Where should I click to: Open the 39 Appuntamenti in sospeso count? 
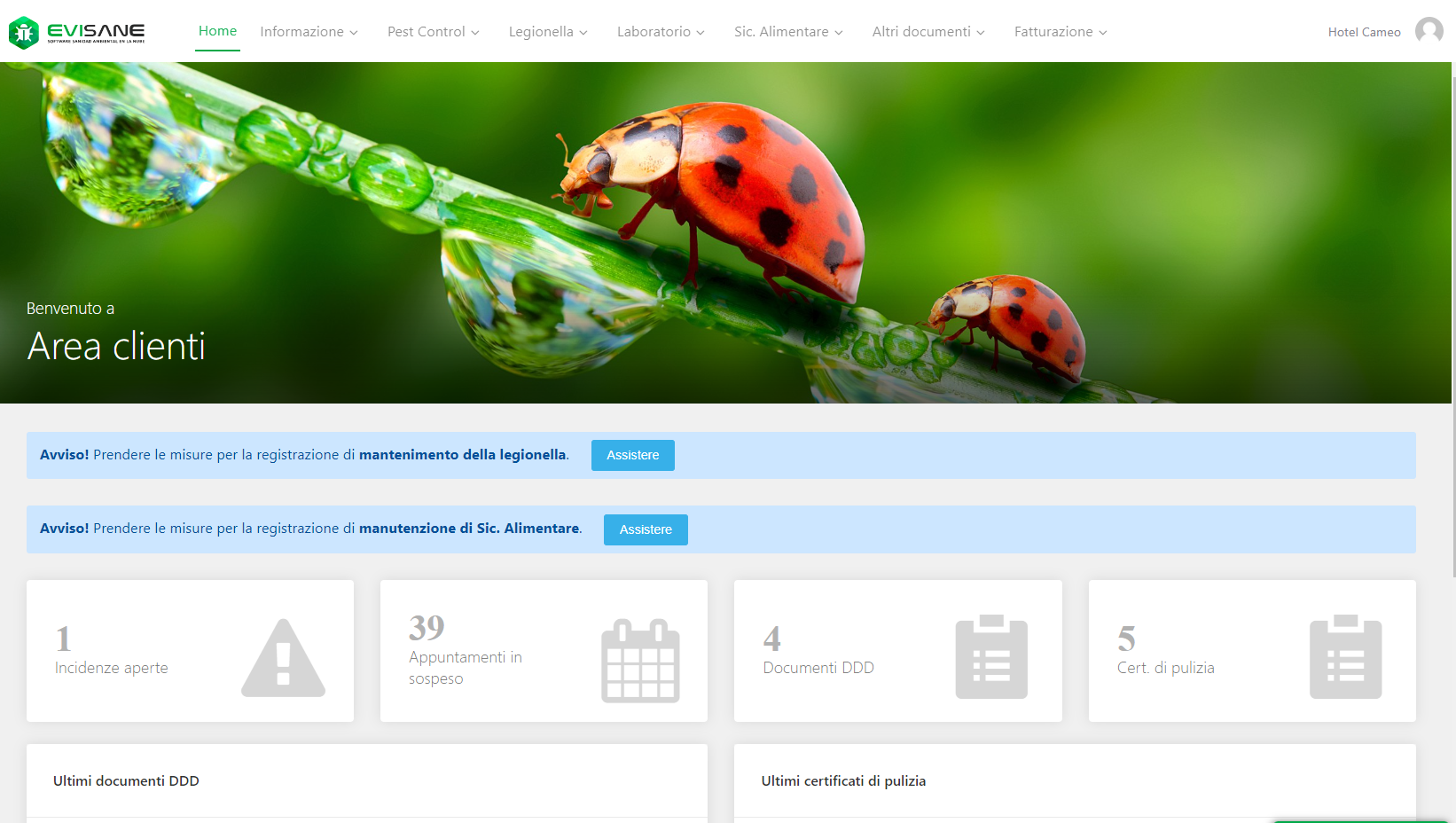pyautogui.click(x=427, y=628)
